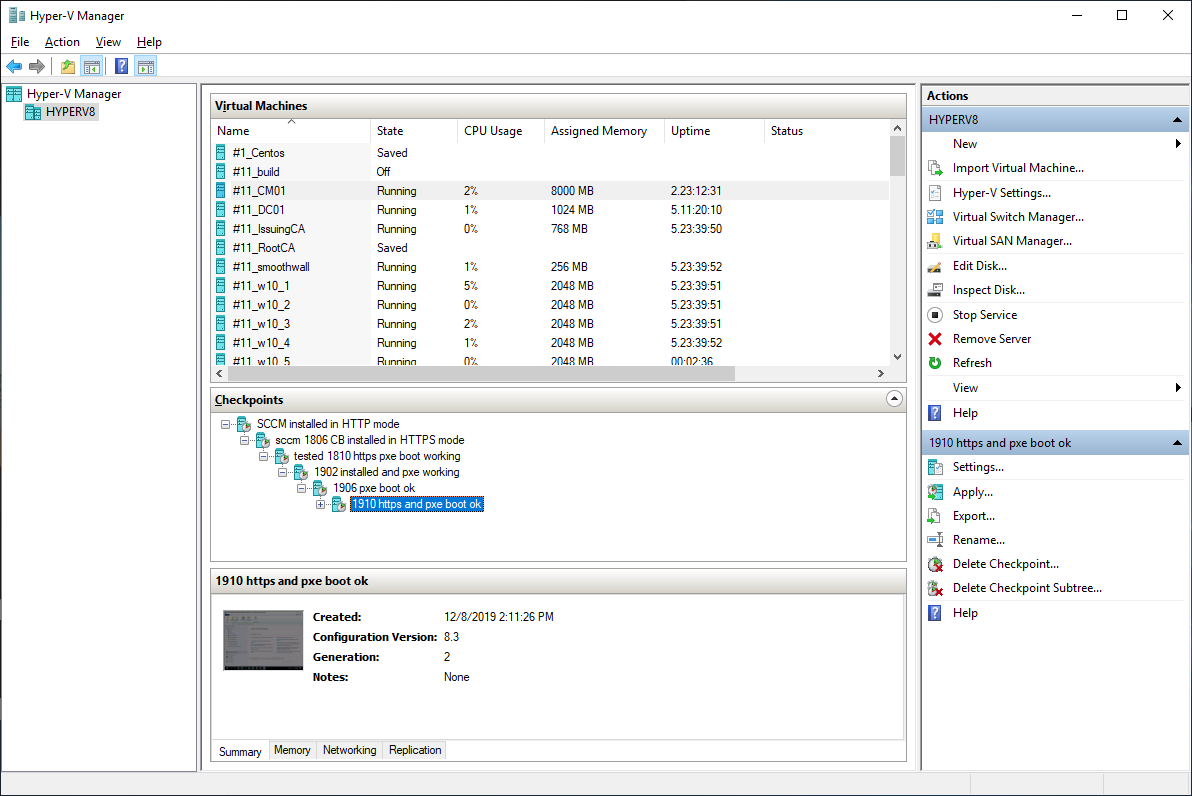Open the Action menu
This screenshot has width=1192, height=796.
(x=62, y=42)
